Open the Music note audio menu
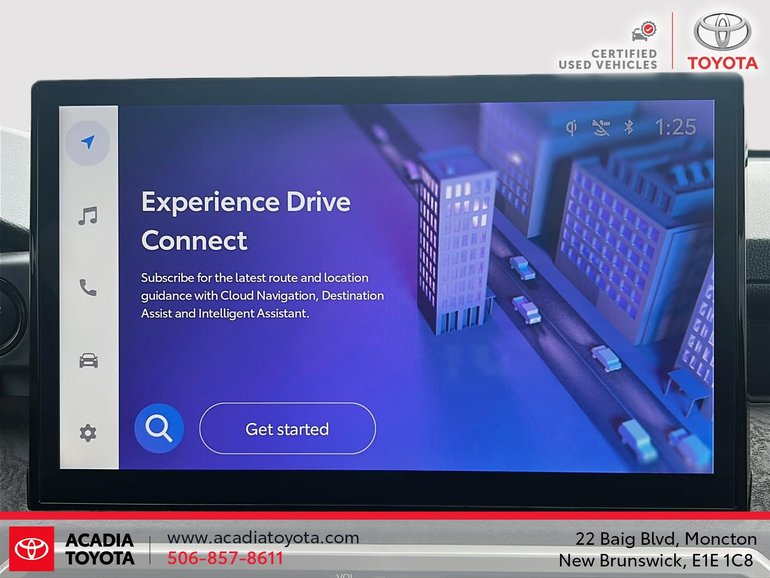The image size is (770, 578). pyautogui.click(x=88, y=215)
